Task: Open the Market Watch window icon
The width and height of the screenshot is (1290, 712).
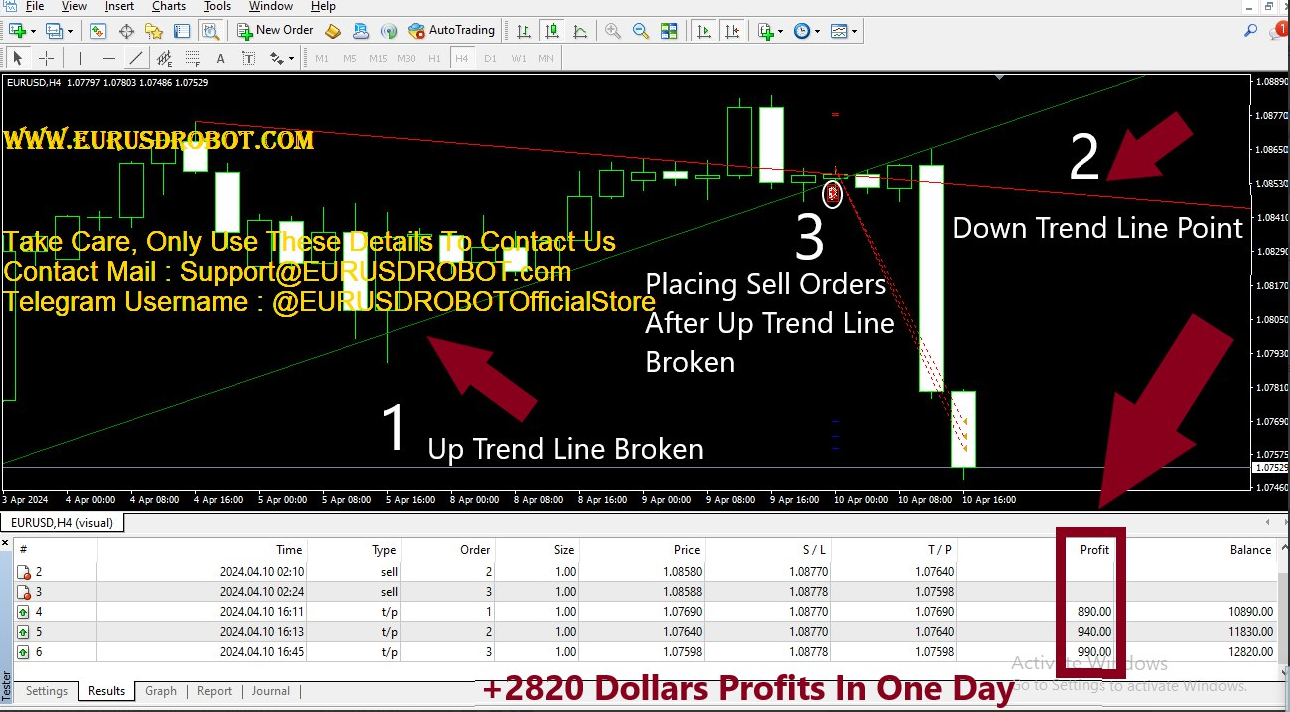Action: pos(98,31)
